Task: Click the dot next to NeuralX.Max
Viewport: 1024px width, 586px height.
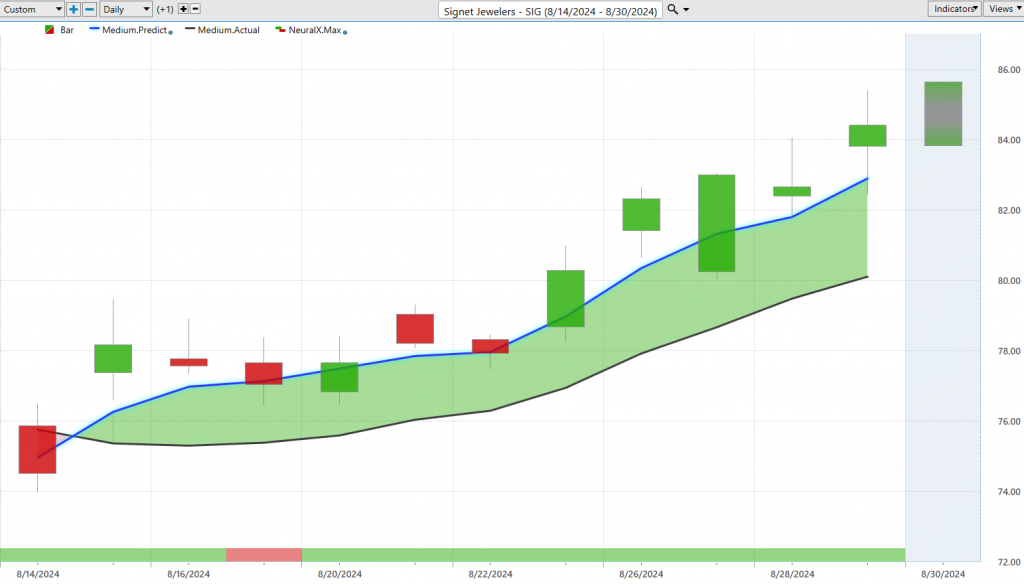Action: pos(345,32)
